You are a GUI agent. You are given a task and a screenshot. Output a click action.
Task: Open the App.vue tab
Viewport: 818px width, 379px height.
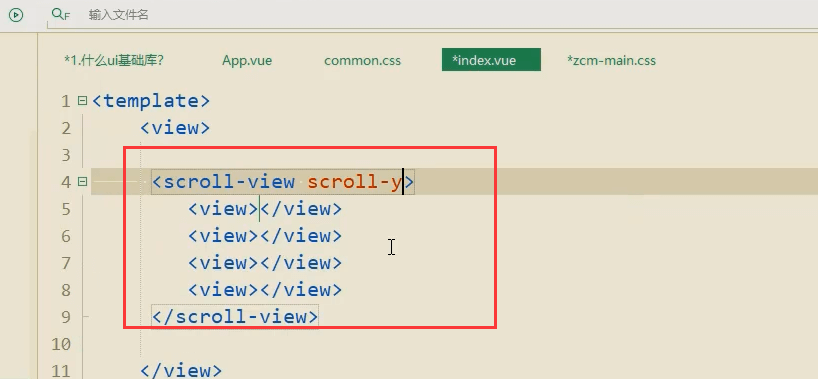(x=247, y=60)
